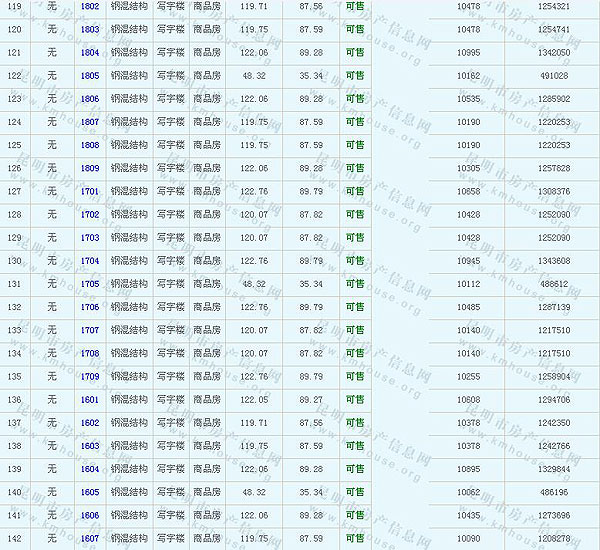This screenshot has height=550, width=600.
Task: Select room 1807 link
Action: (90, 122)
